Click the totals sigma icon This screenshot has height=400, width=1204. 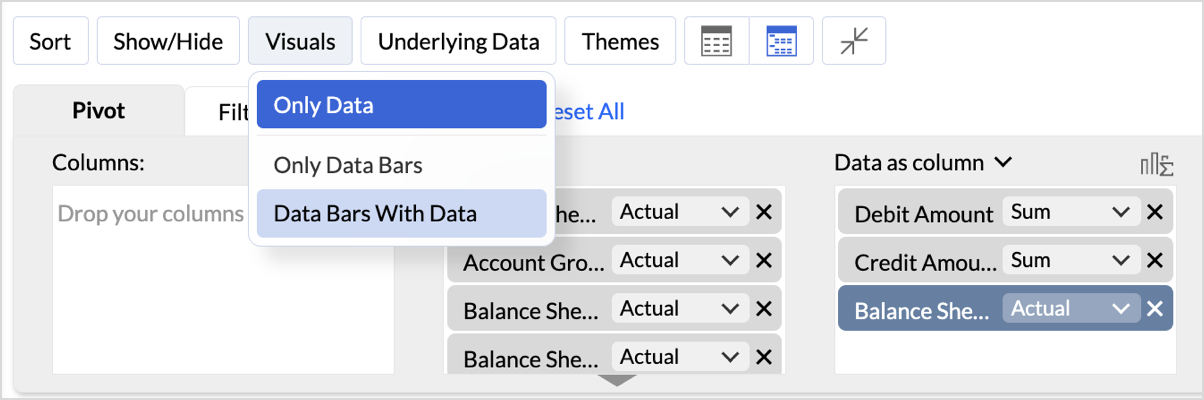(1156, 164)
